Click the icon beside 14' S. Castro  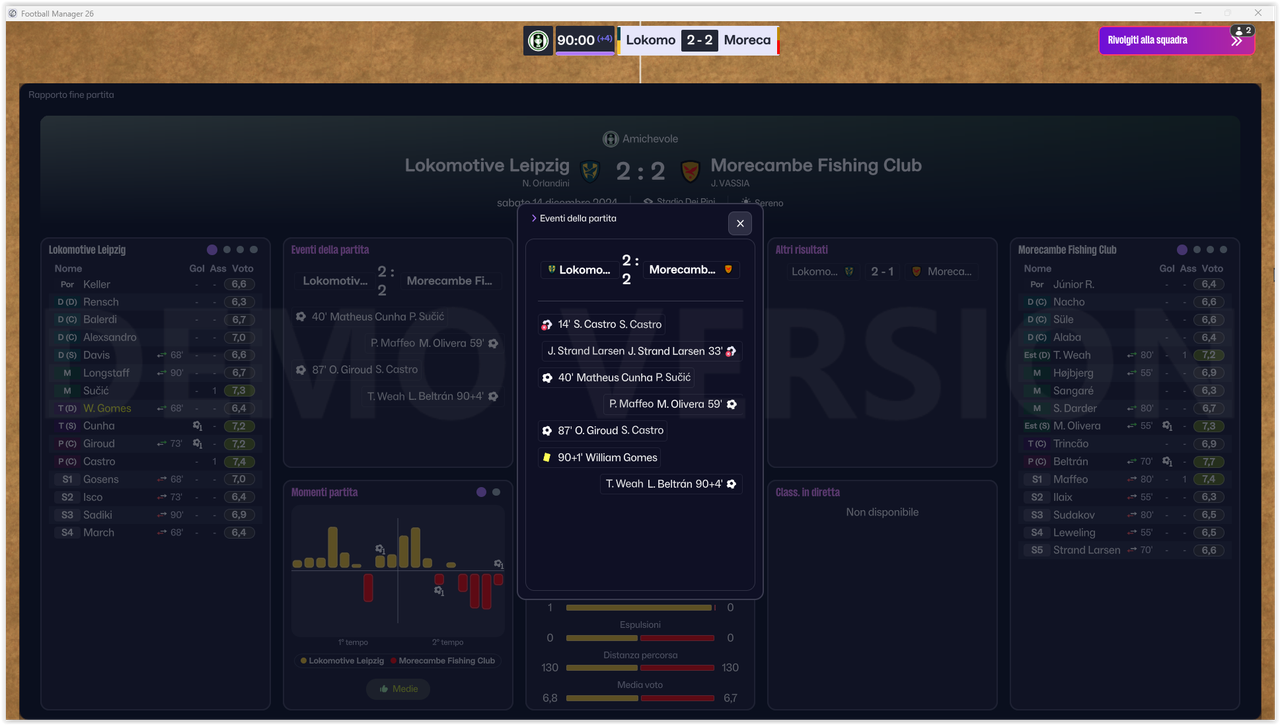tap(547, 325)
